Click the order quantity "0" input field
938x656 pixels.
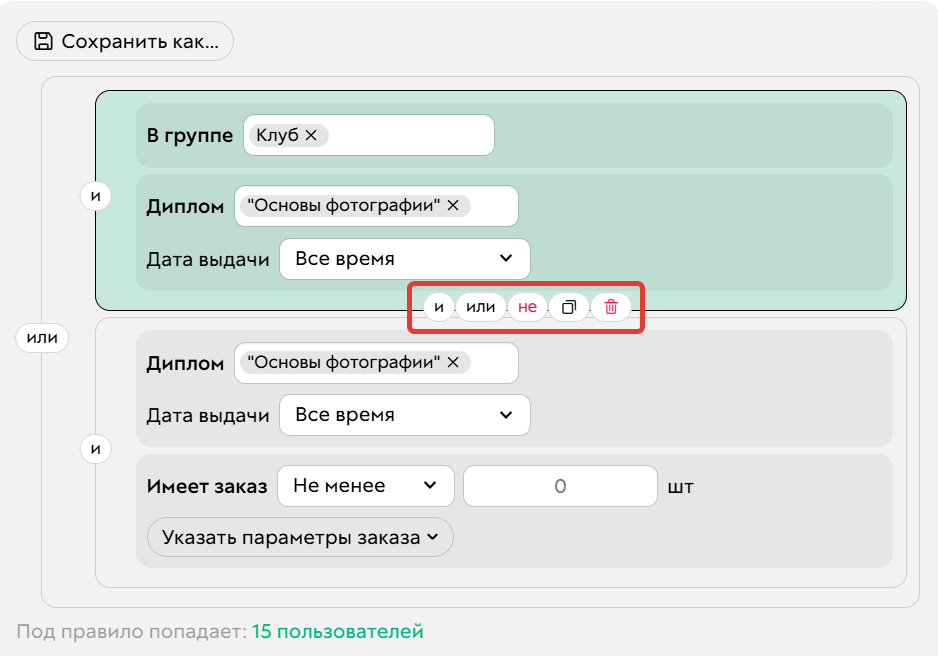pyautogui.click(x=559, y=485)
